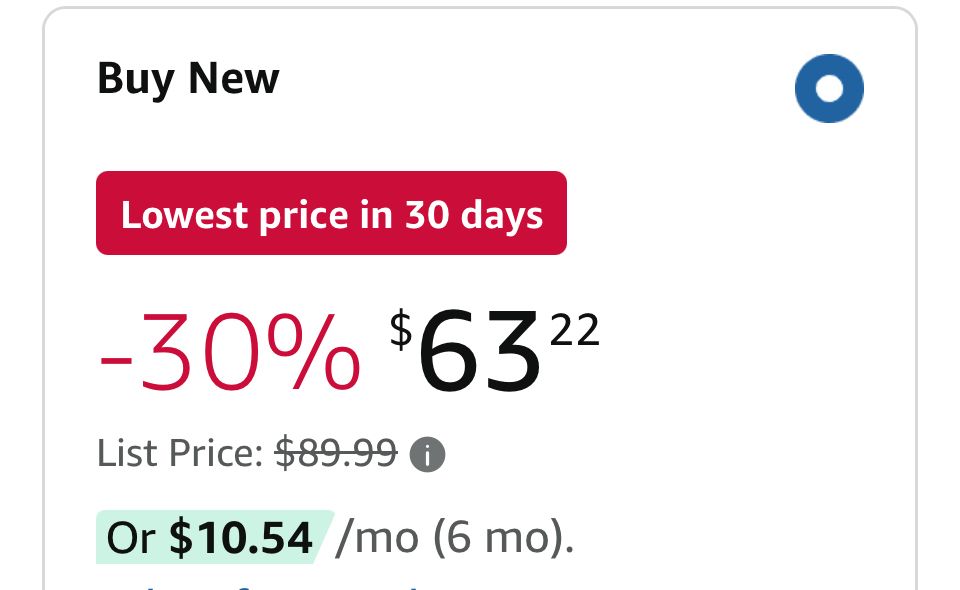
Task: Click the Lowest price in 30 days badge
Action: coord(331,213)
